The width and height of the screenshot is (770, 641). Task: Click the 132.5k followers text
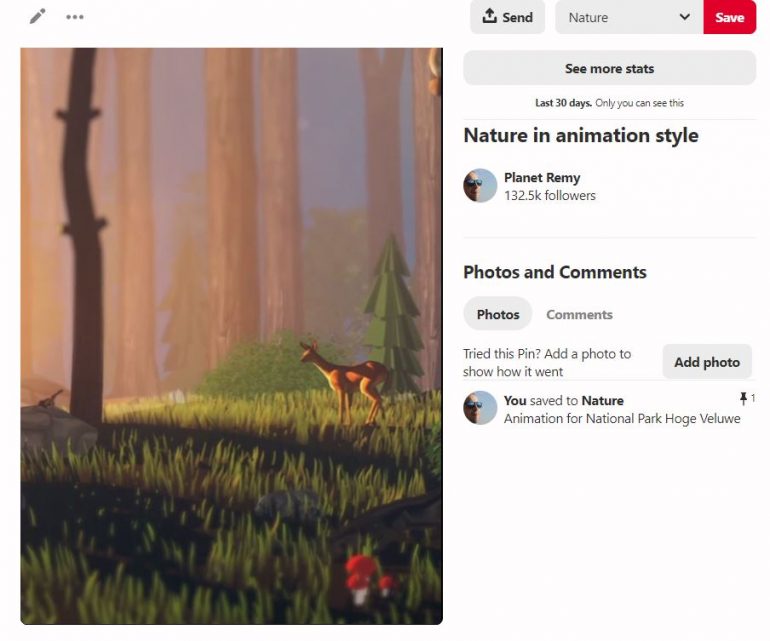click(x=550, y=195)
